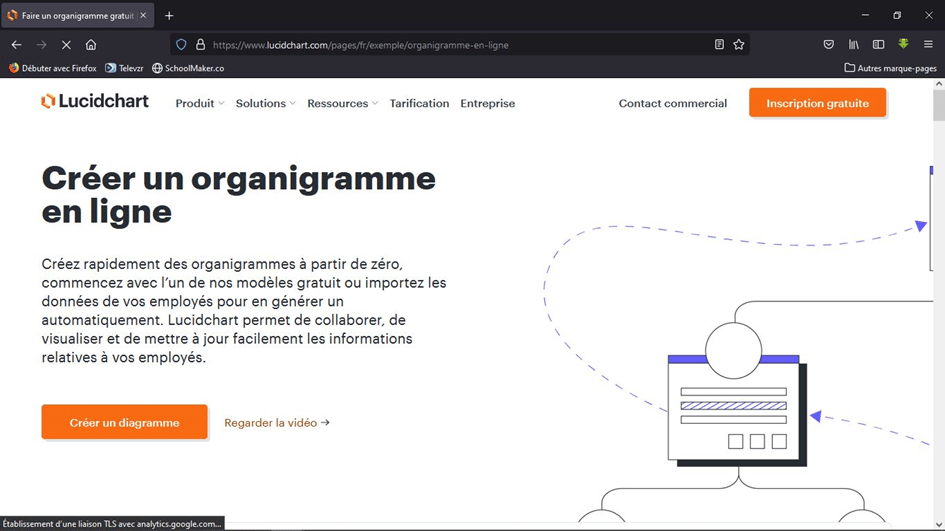Screen dimensions: 945x531
Task: Follow the Regarder la vidéo link
Action: point(277,423)
